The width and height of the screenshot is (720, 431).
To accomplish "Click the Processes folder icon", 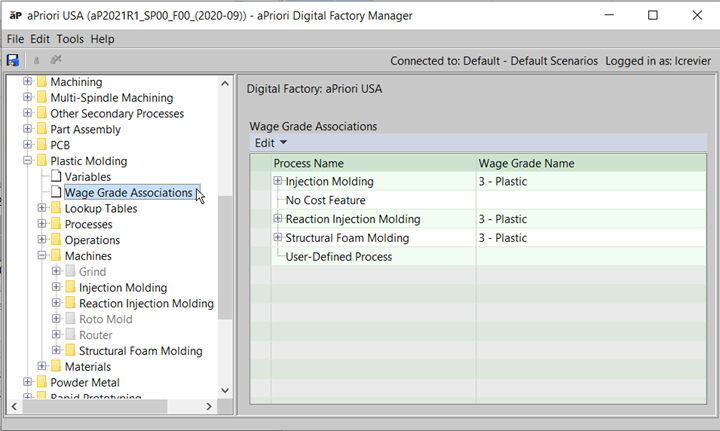I will coord(56,224).
